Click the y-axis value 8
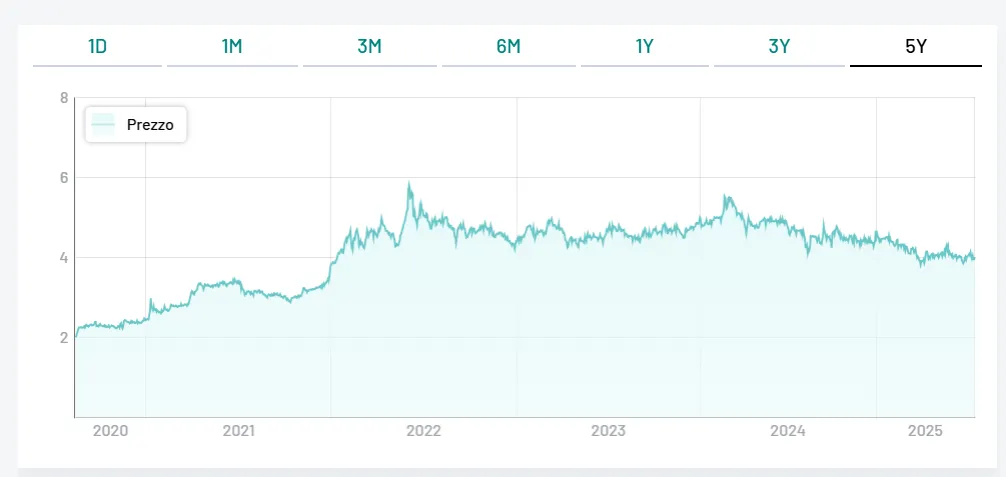 (x=64, y=98)
